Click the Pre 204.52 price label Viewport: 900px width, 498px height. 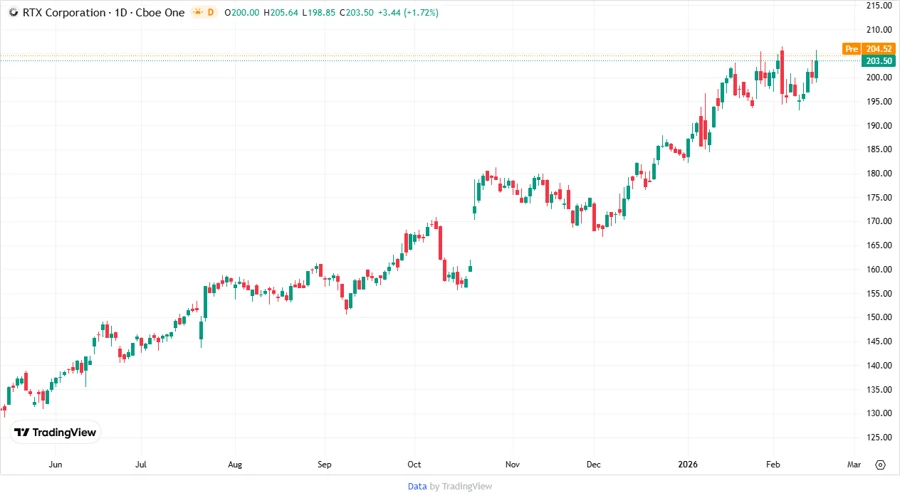[868, 49]
